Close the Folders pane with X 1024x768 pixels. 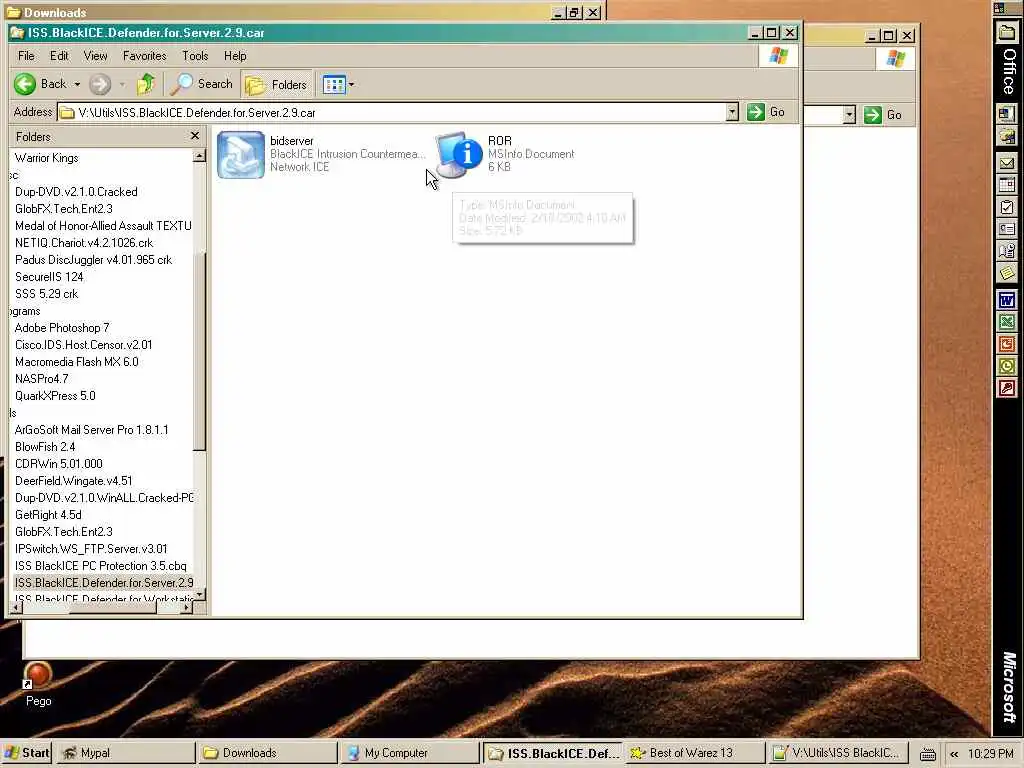[195, 135]
